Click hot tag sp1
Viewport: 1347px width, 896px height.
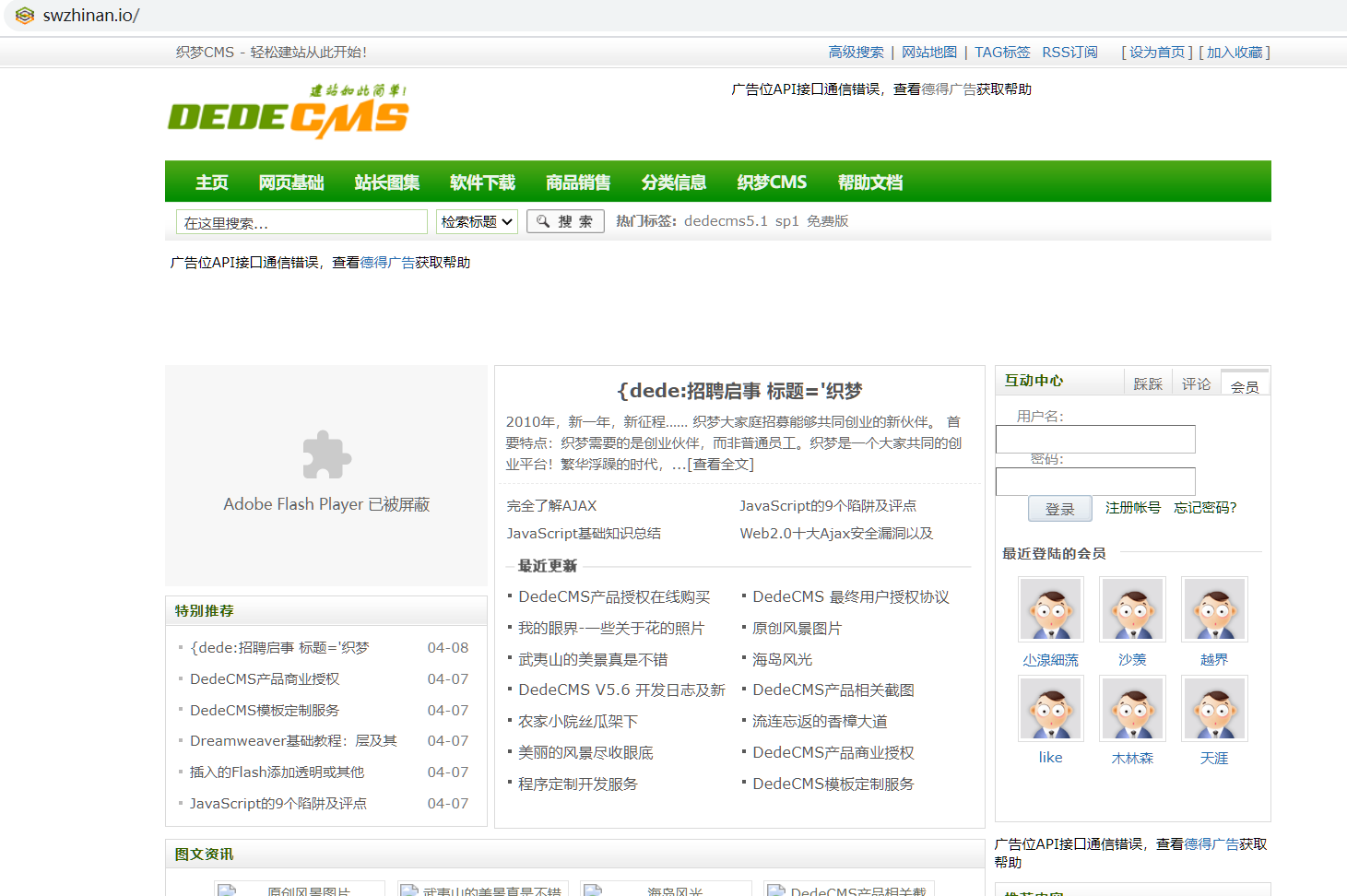[786, 221]
